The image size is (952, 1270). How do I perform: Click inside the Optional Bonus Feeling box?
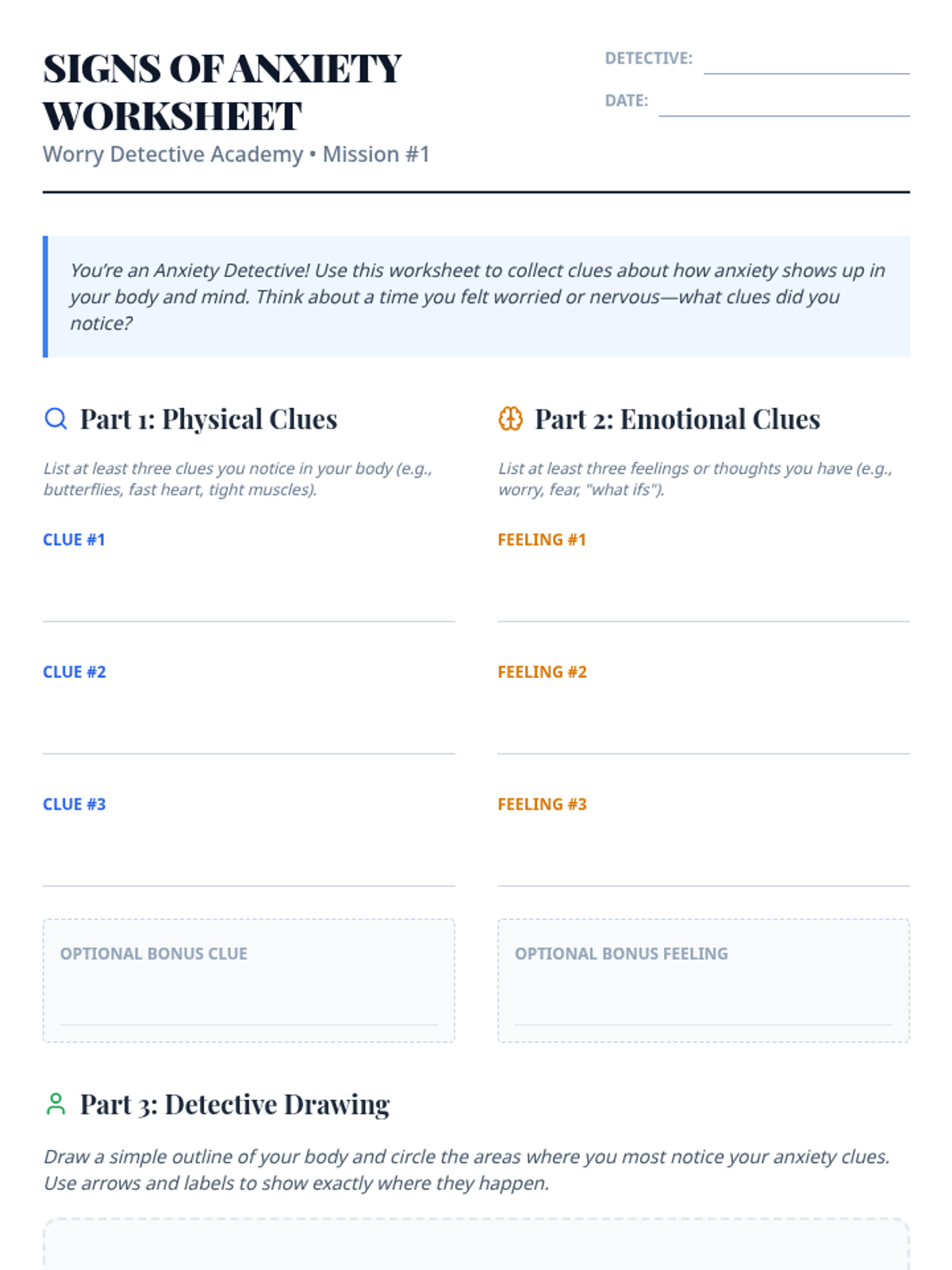[x=703, y=997]
